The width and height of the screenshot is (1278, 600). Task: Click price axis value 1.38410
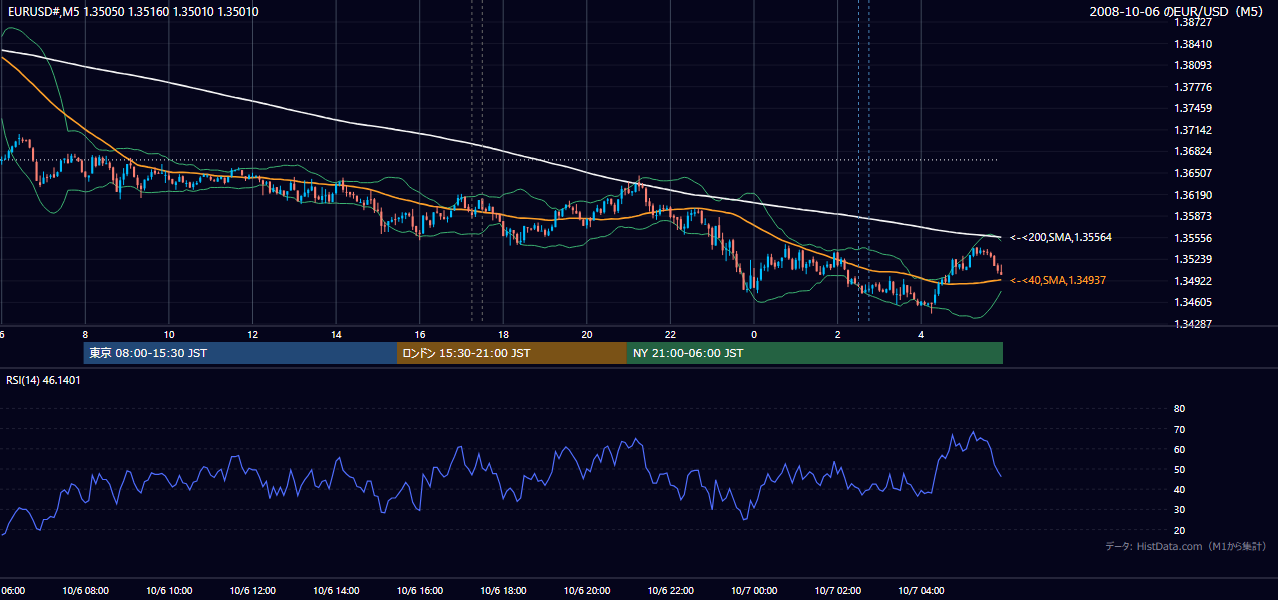1194,44
